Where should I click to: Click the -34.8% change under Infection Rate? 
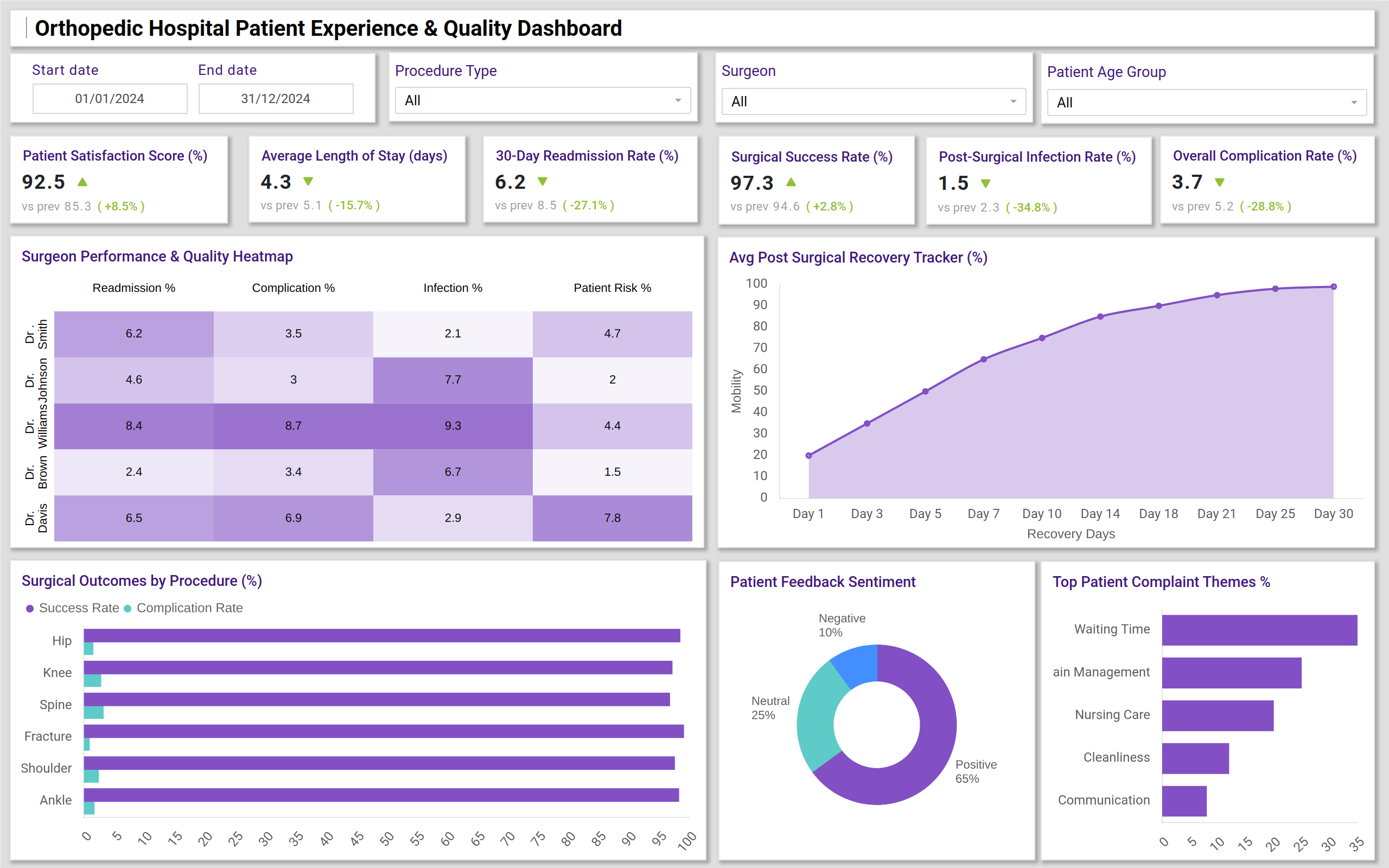pyautogui.click(x=1031, y=207)
